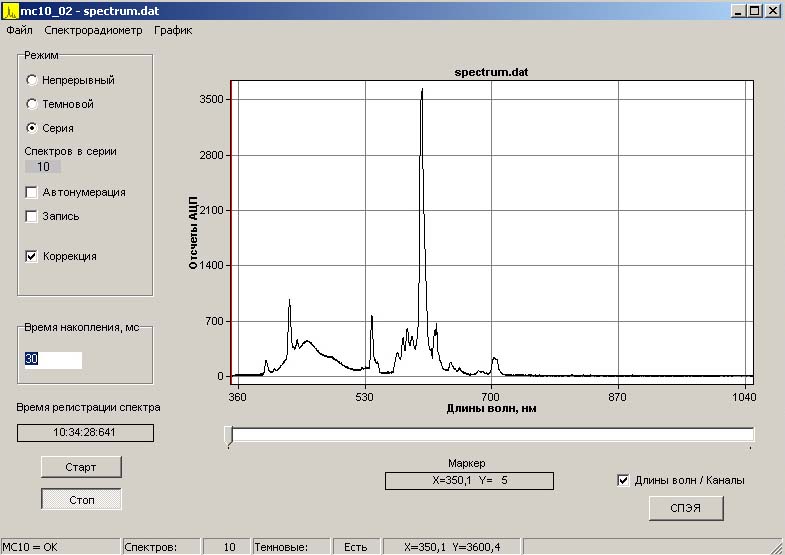Image resolution: width=785 pixels, height=555 pixels.
Task: Toggle Длины волн / Каналы checkbox
Action: (624, 480)
